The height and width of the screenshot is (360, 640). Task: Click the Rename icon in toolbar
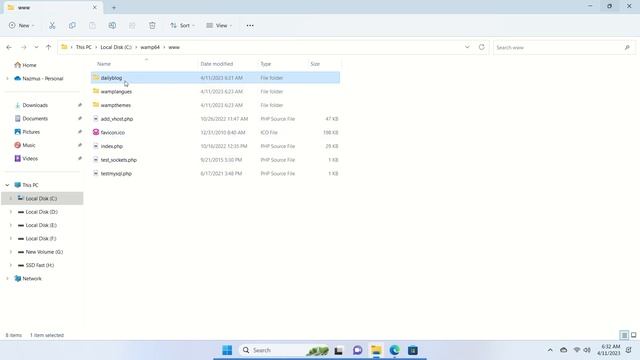tap(112, 25)
